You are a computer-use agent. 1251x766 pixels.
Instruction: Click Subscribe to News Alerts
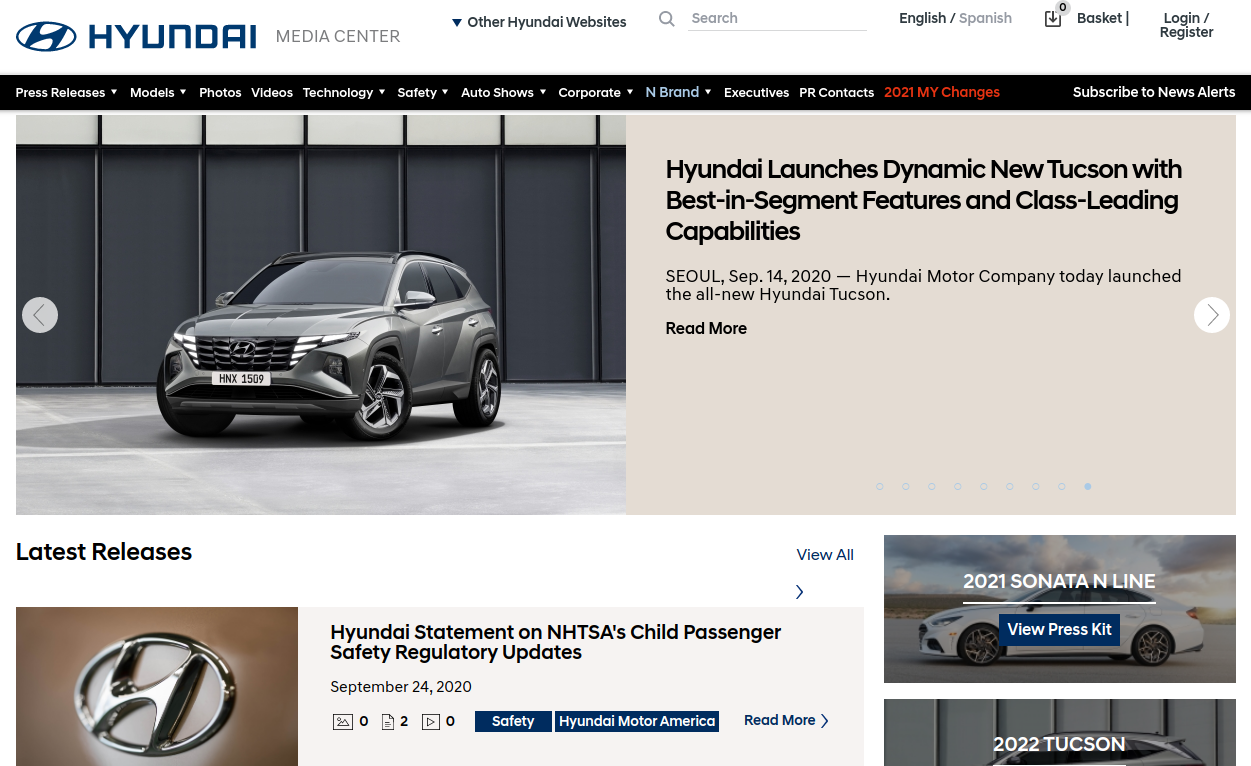click(x=1154, y=92)
